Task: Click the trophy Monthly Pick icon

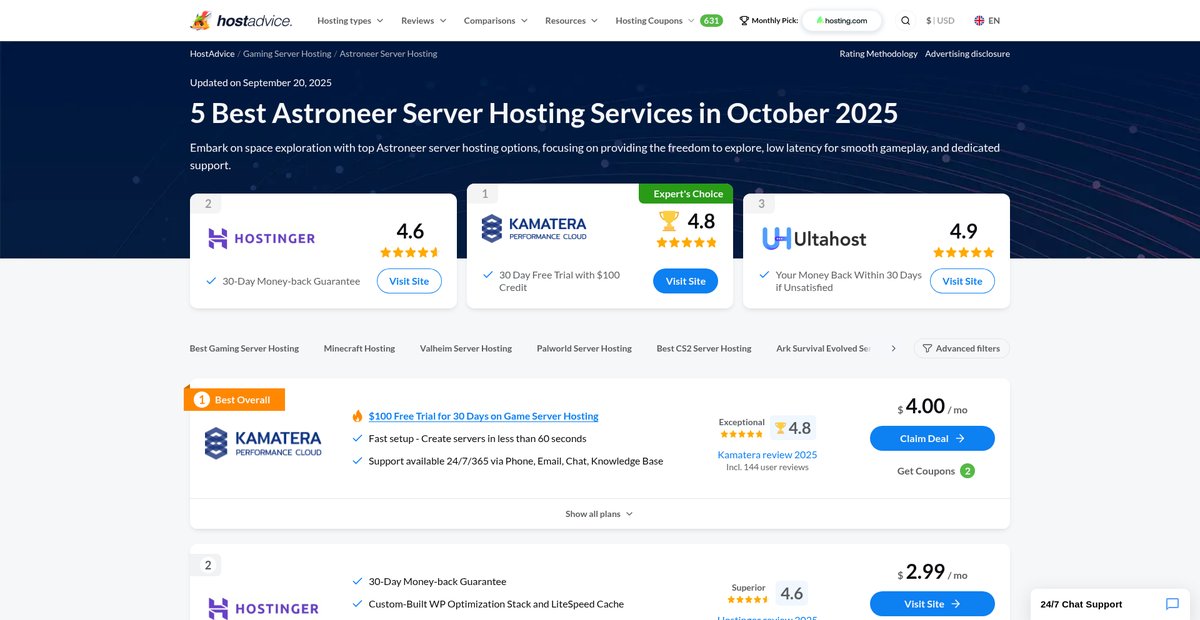Action: [744, 20]
